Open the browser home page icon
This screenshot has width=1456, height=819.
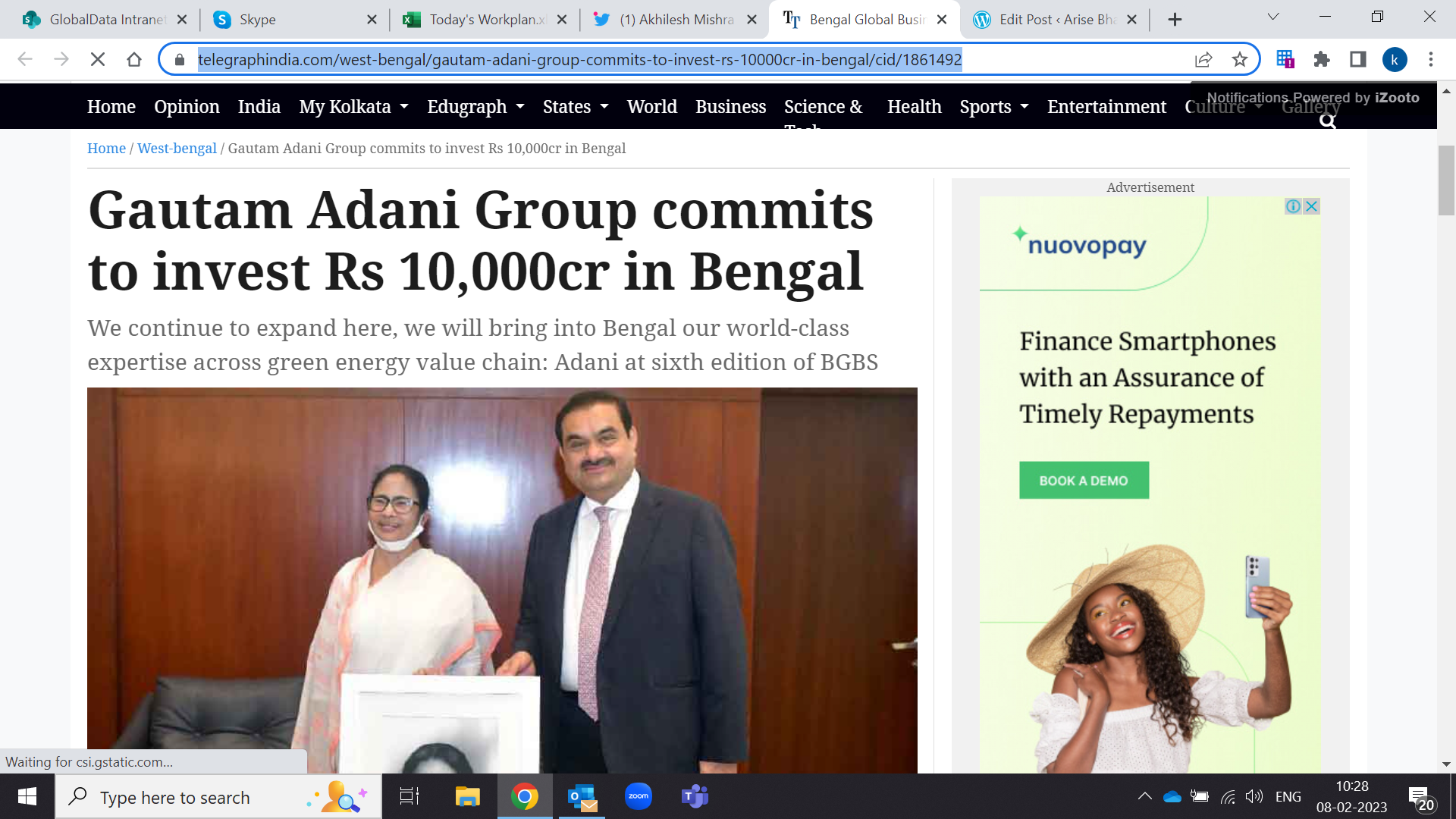[x=134, y=59]
